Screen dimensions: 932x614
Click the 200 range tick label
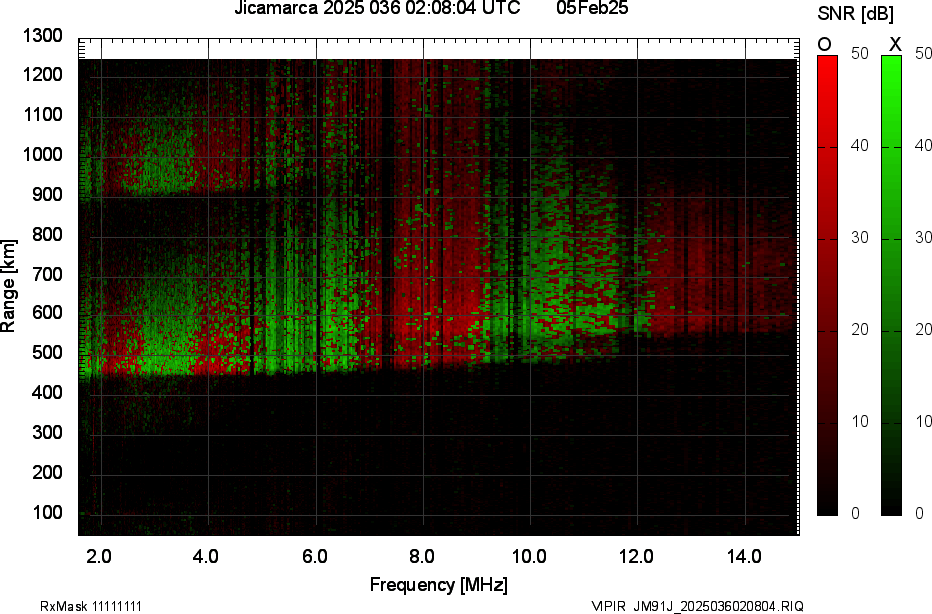coord(47,473)
